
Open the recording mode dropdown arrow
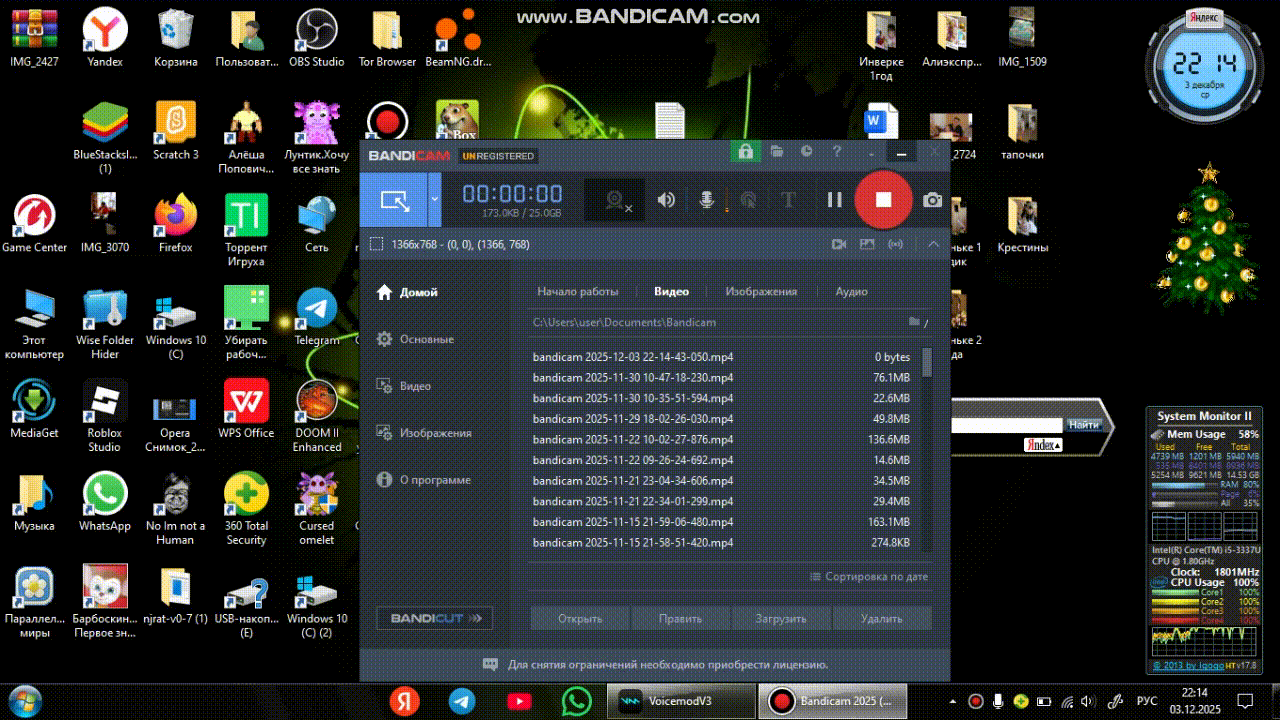434,199
